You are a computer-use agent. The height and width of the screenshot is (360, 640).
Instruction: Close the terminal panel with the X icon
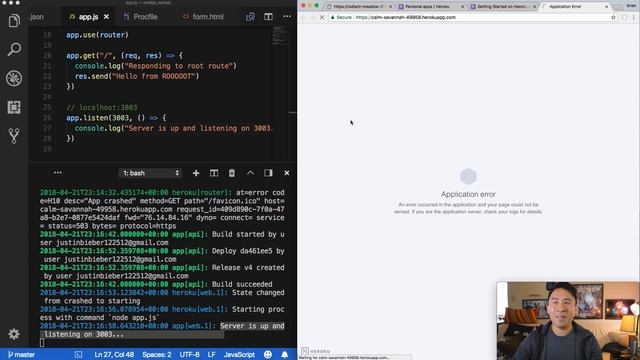click(287, 173)
